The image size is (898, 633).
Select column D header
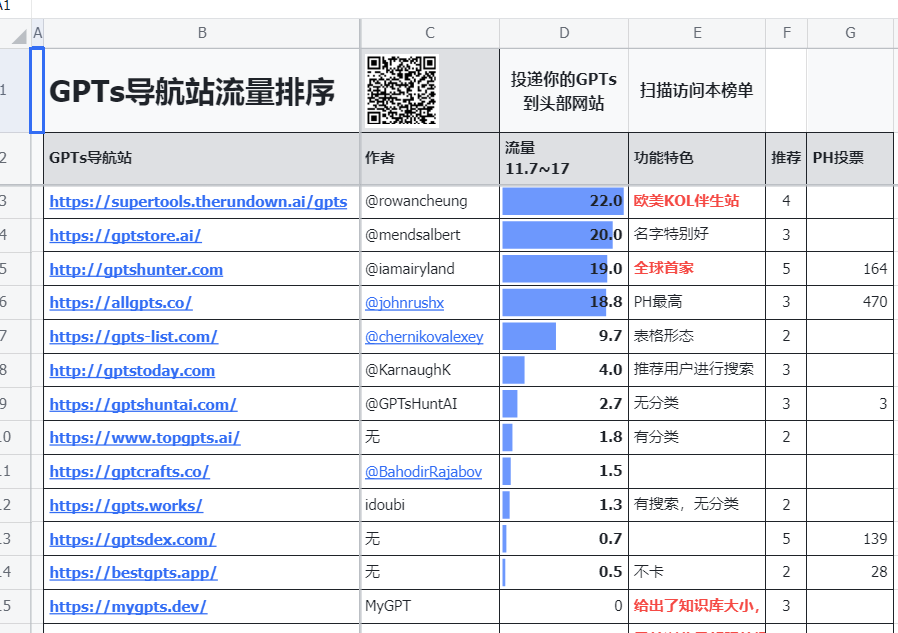pos(564,33)
